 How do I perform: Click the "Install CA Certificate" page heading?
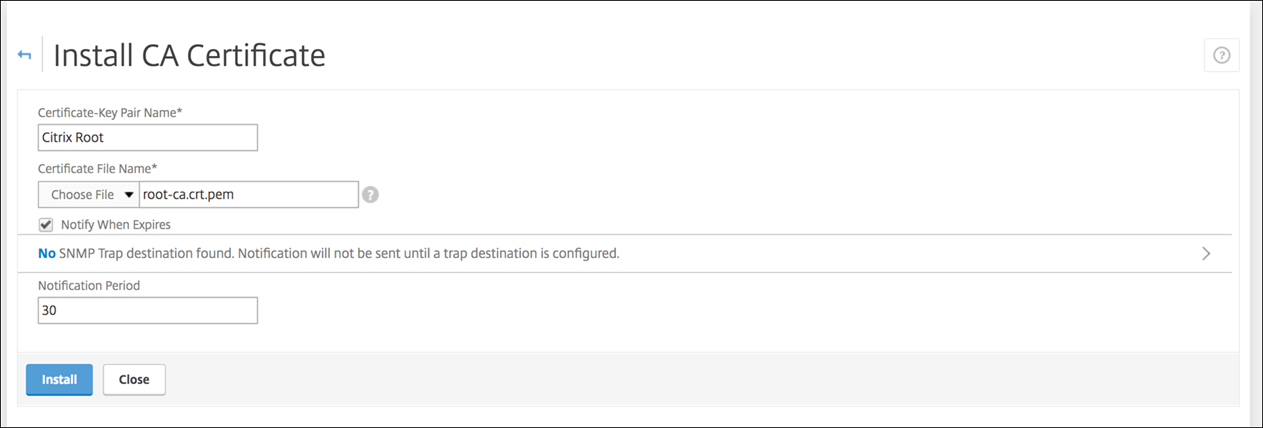click(189, 56)
